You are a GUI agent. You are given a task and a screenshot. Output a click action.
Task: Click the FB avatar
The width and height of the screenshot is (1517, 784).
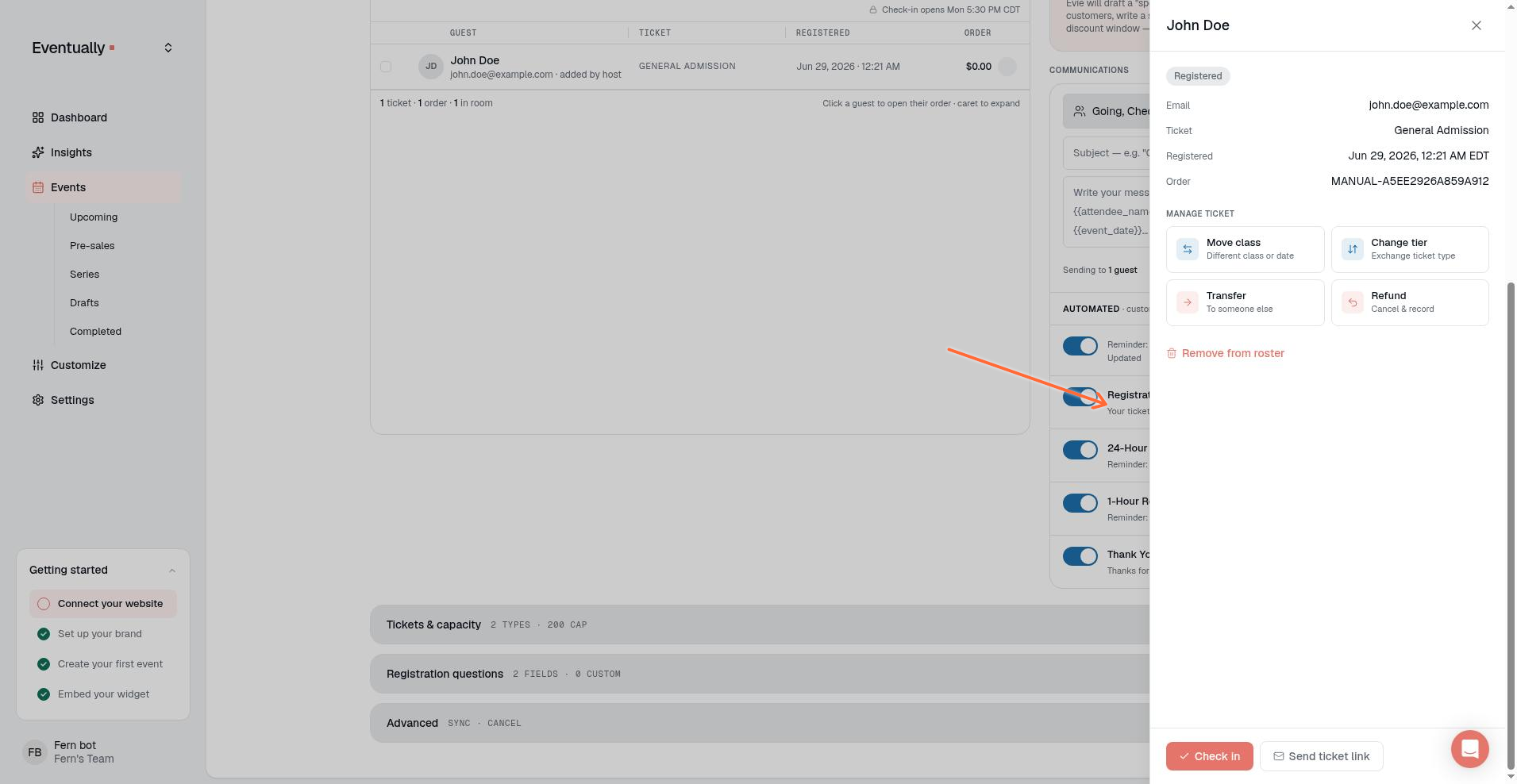(35, 752)
